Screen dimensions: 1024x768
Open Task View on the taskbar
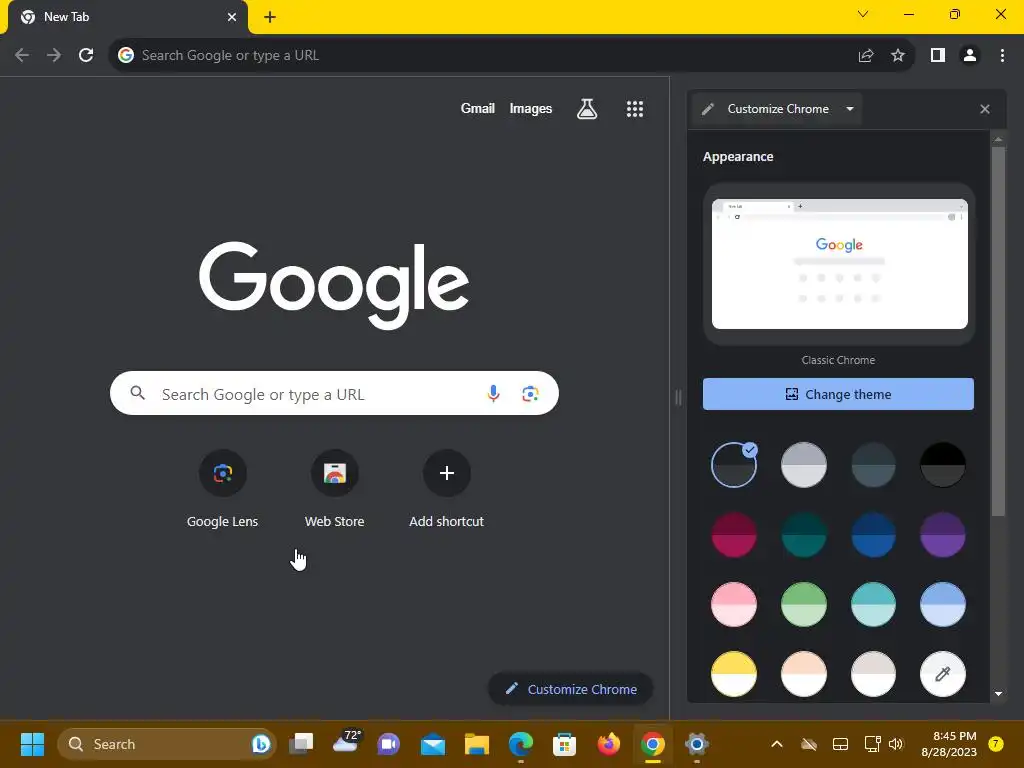pos(302,744)
